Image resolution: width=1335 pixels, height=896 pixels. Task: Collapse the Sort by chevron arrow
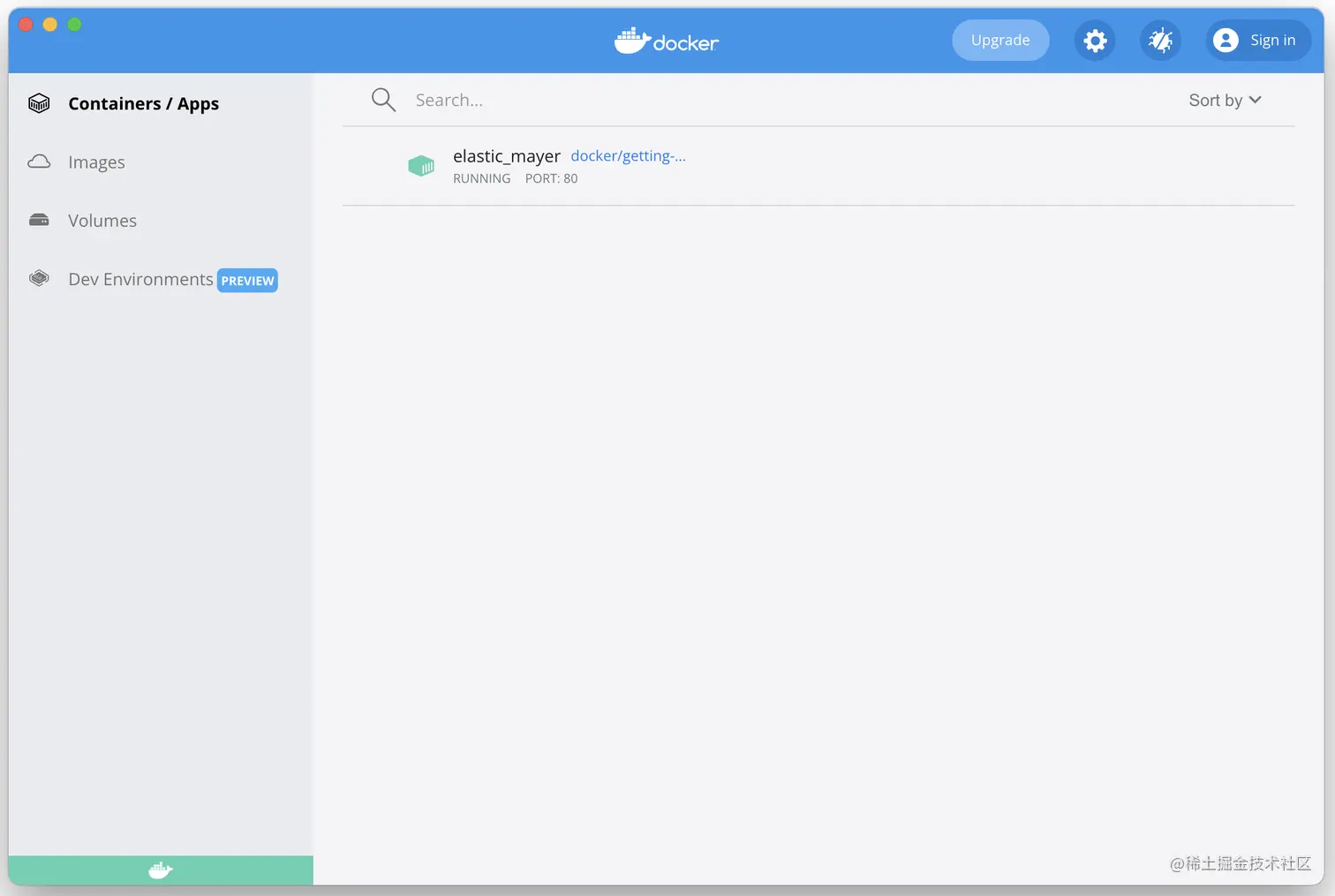1256,100
